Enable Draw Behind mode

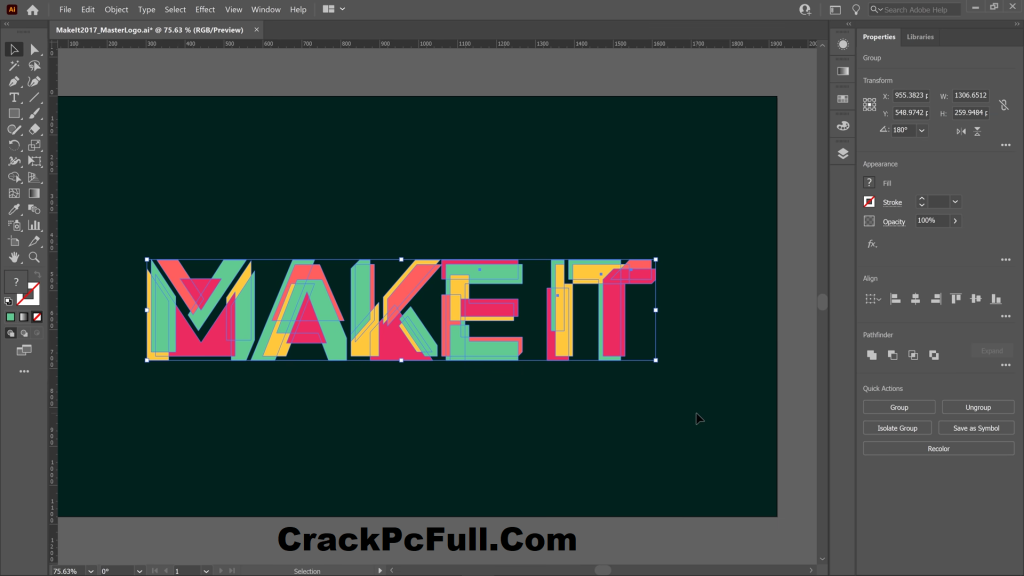pos(24,333)
